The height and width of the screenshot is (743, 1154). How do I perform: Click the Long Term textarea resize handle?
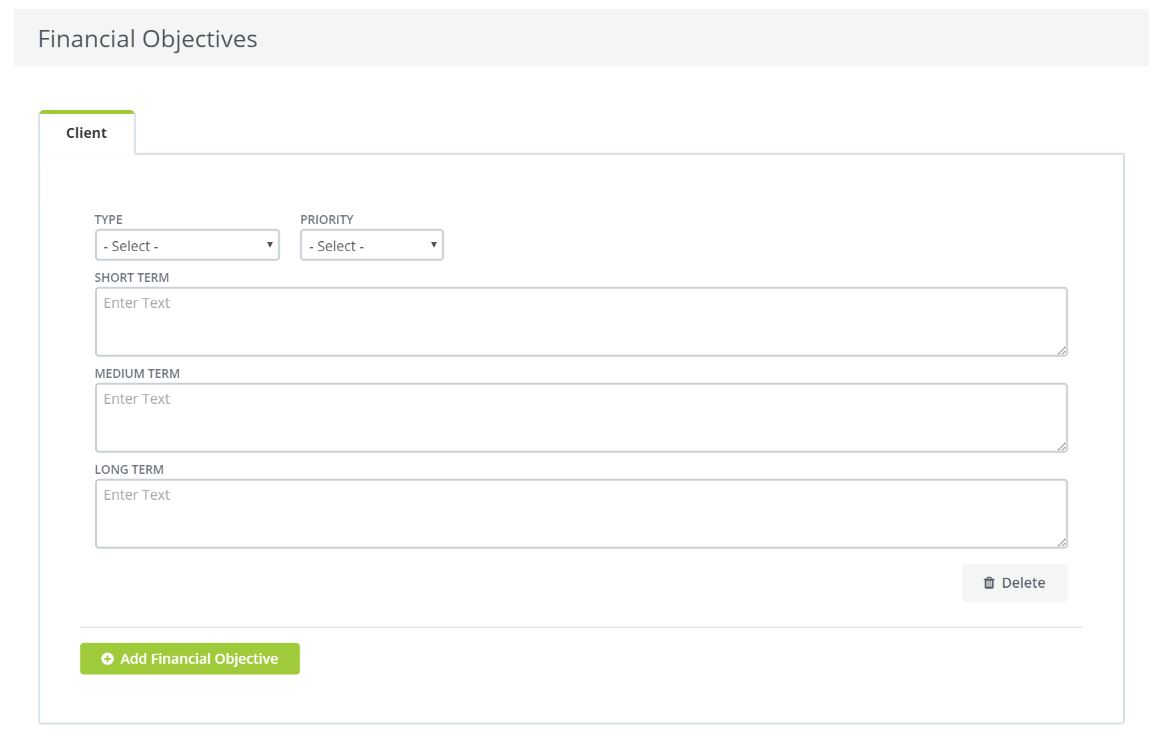(1061, 542)
